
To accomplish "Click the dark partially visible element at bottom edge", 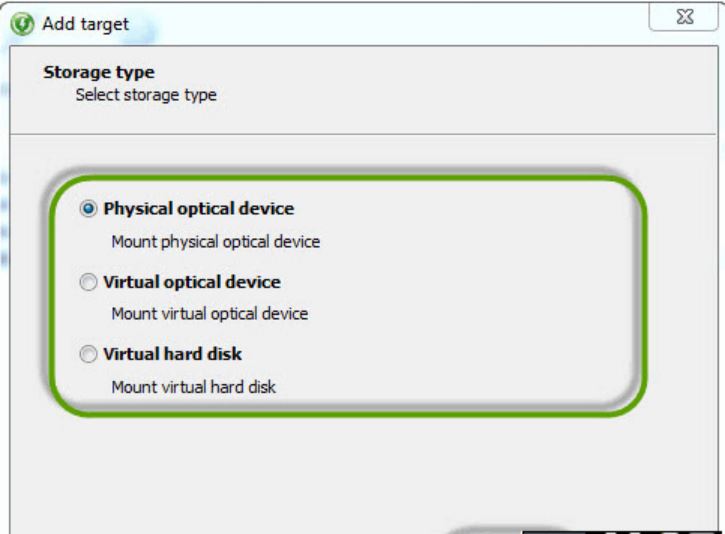I will point(623,532).
